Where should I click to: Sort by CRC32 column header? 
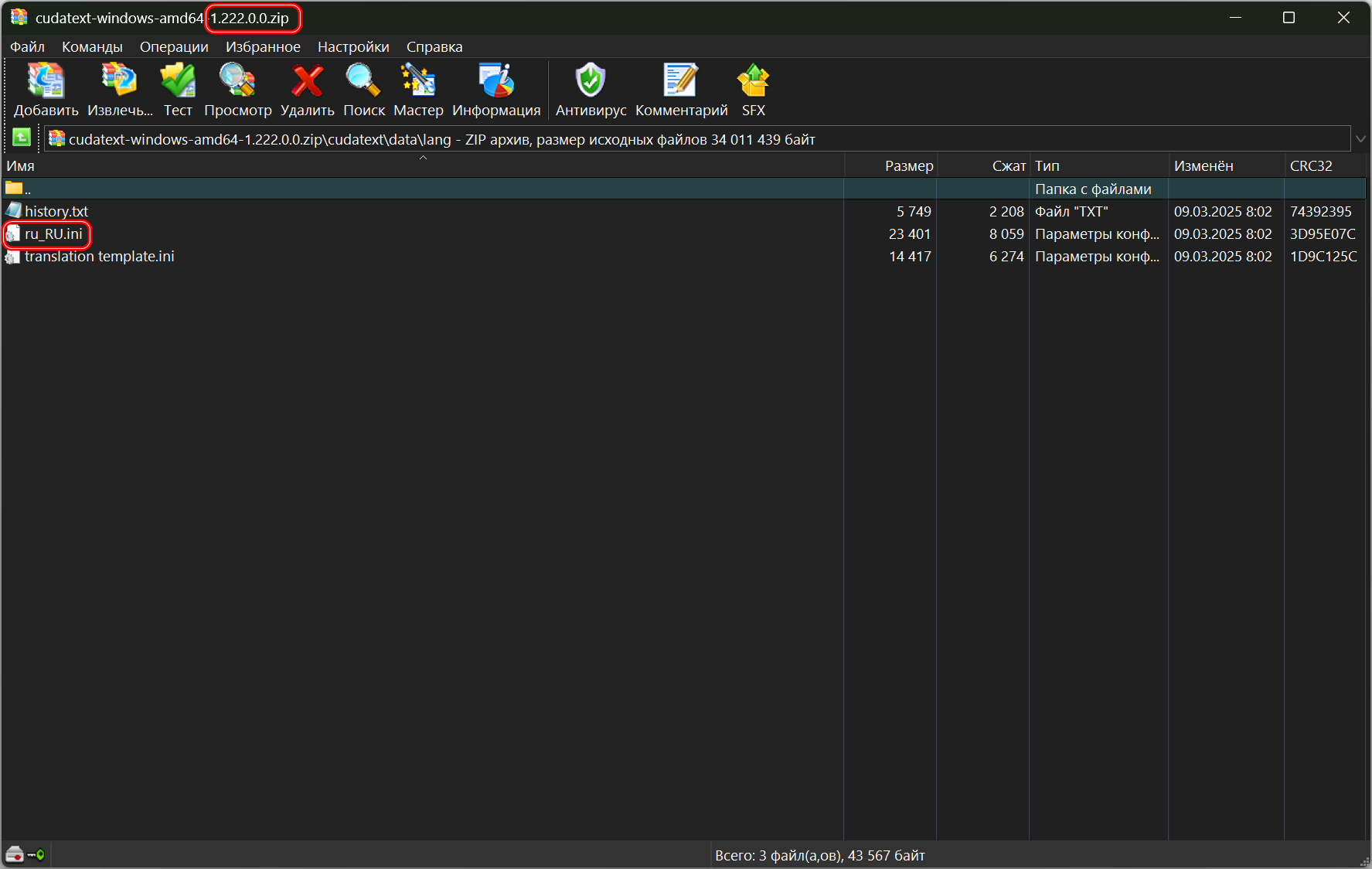point(1326,166)
